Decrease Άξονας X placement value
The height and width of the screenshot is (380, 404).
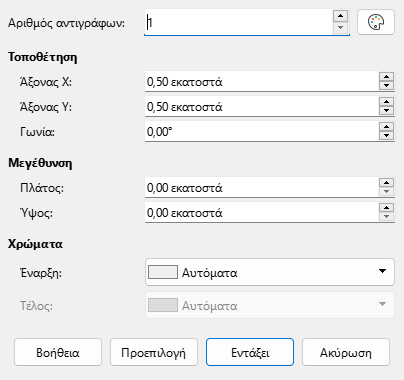pyautogui.click(x=386, y=86)
